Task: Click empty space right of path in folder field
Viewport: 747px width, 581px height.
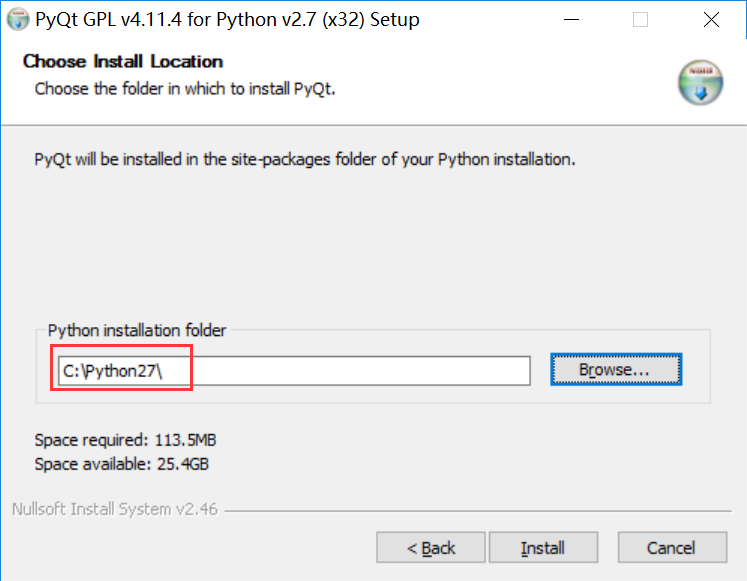Action: (x=360, y=370)
